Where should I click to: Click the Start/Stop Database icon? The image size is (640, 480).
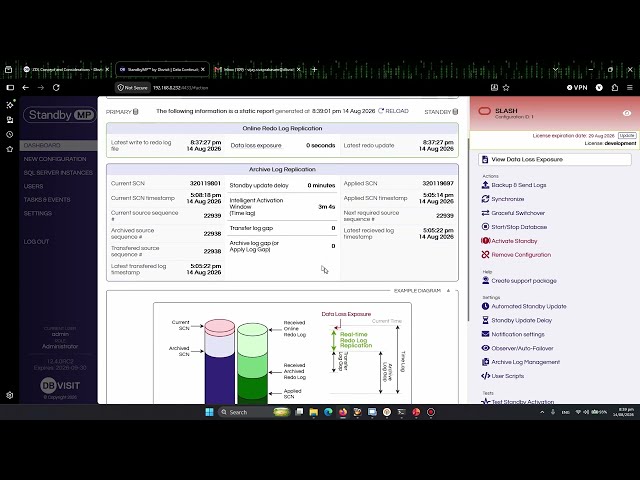click(485, 227)
